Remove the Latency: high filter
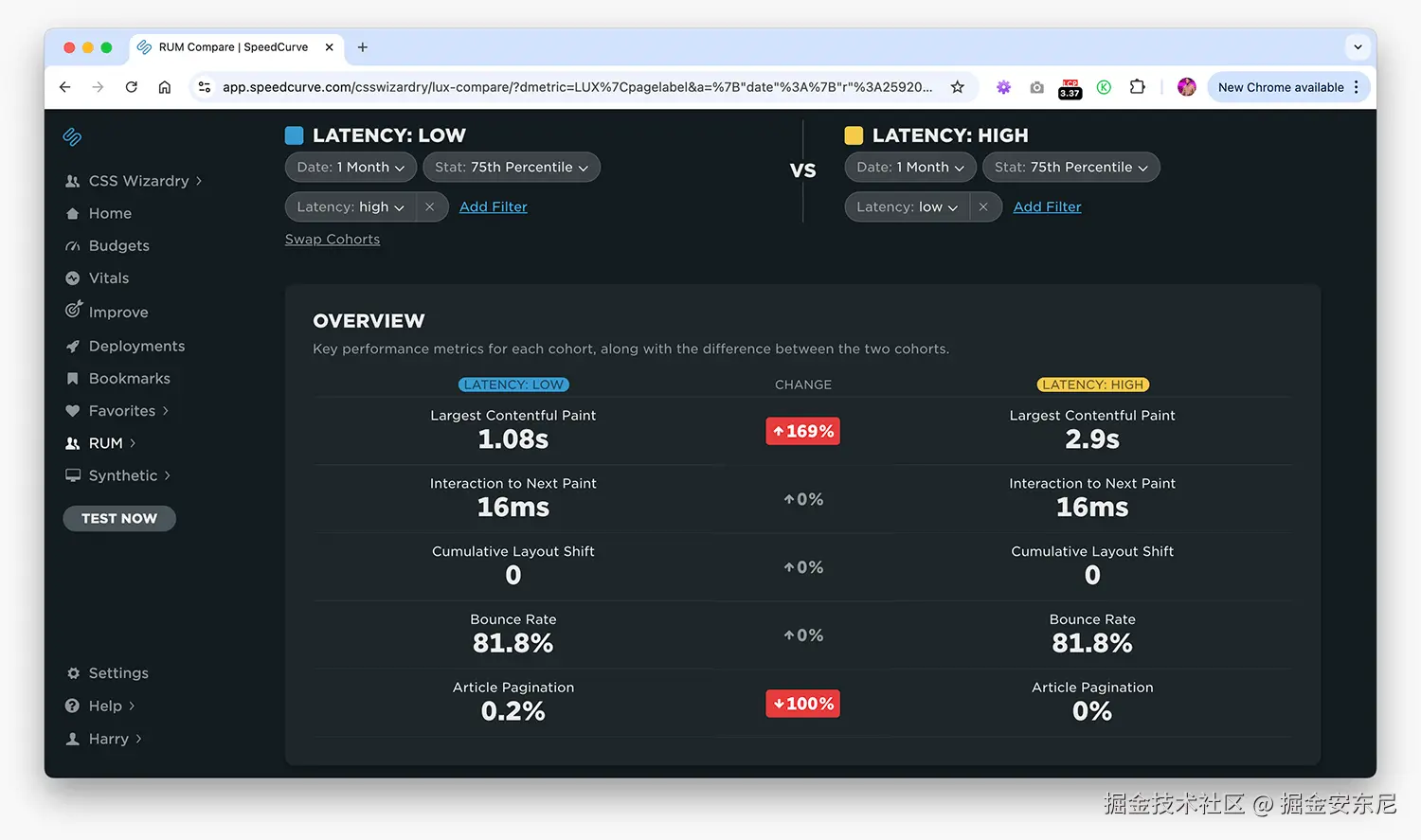Screen dimensions: 1421x840 click(x=430, y=207)
